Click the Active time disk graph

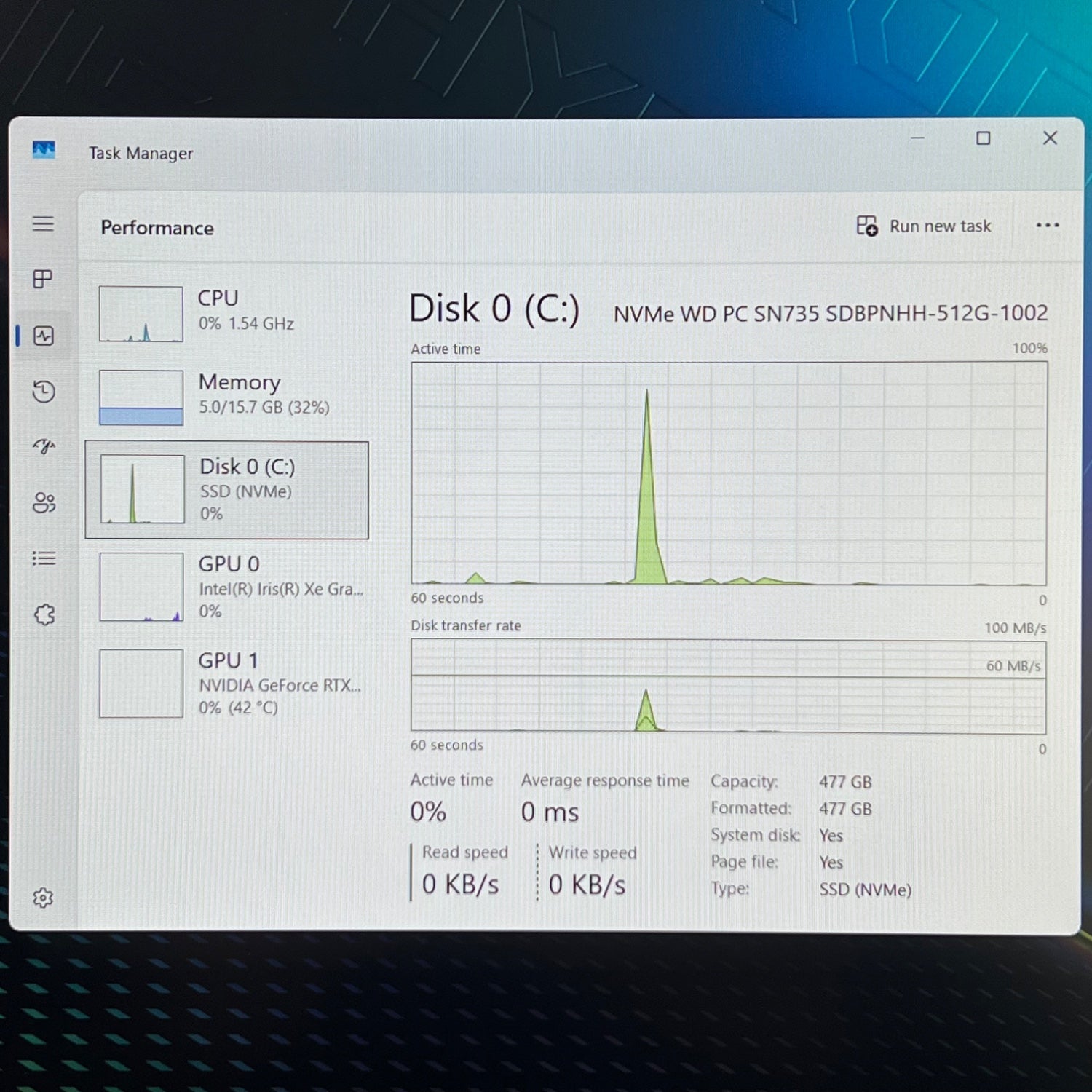tap(728, 473)
